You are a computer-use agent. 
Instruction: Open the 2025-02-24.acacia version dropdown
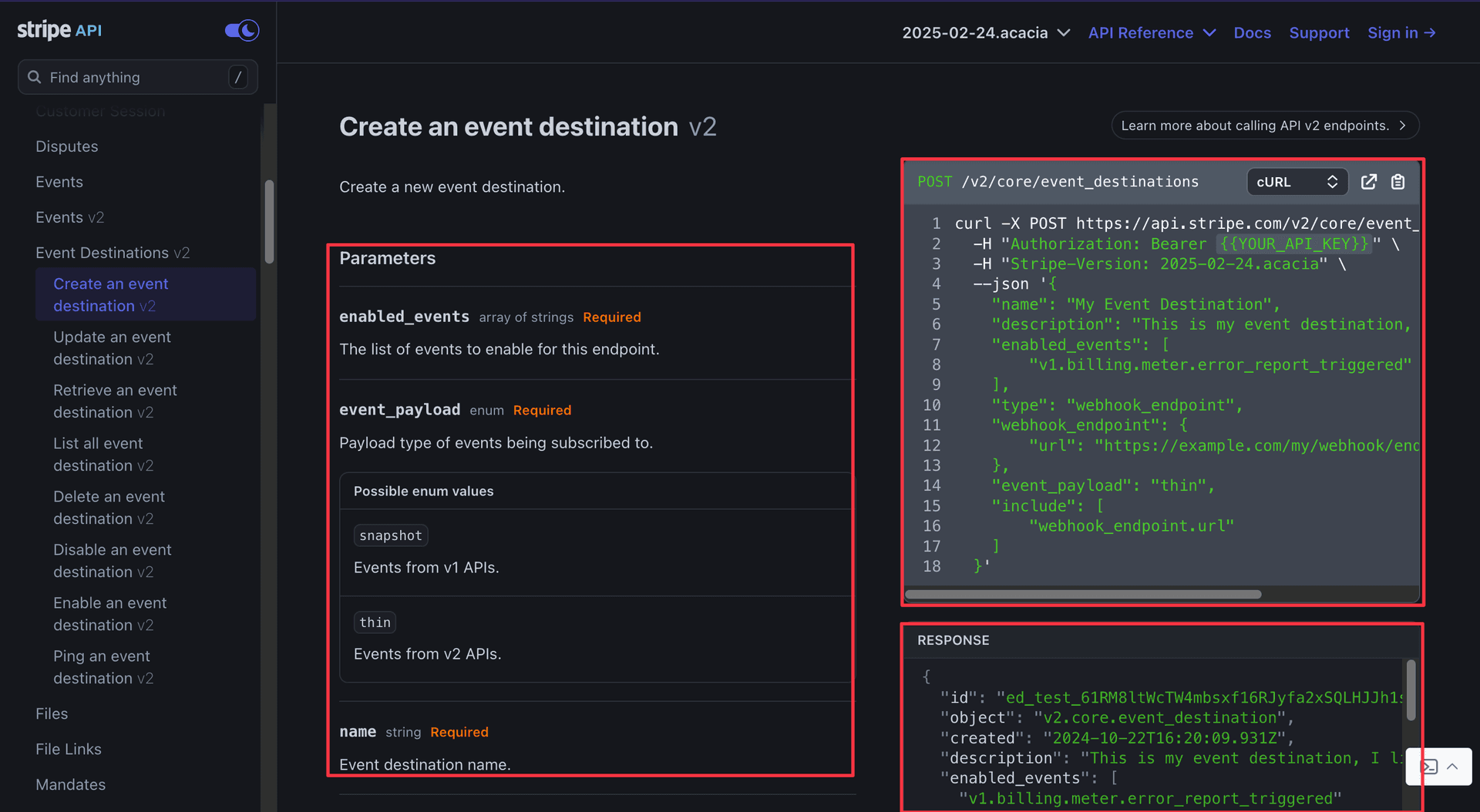click(x=985, y=32)
